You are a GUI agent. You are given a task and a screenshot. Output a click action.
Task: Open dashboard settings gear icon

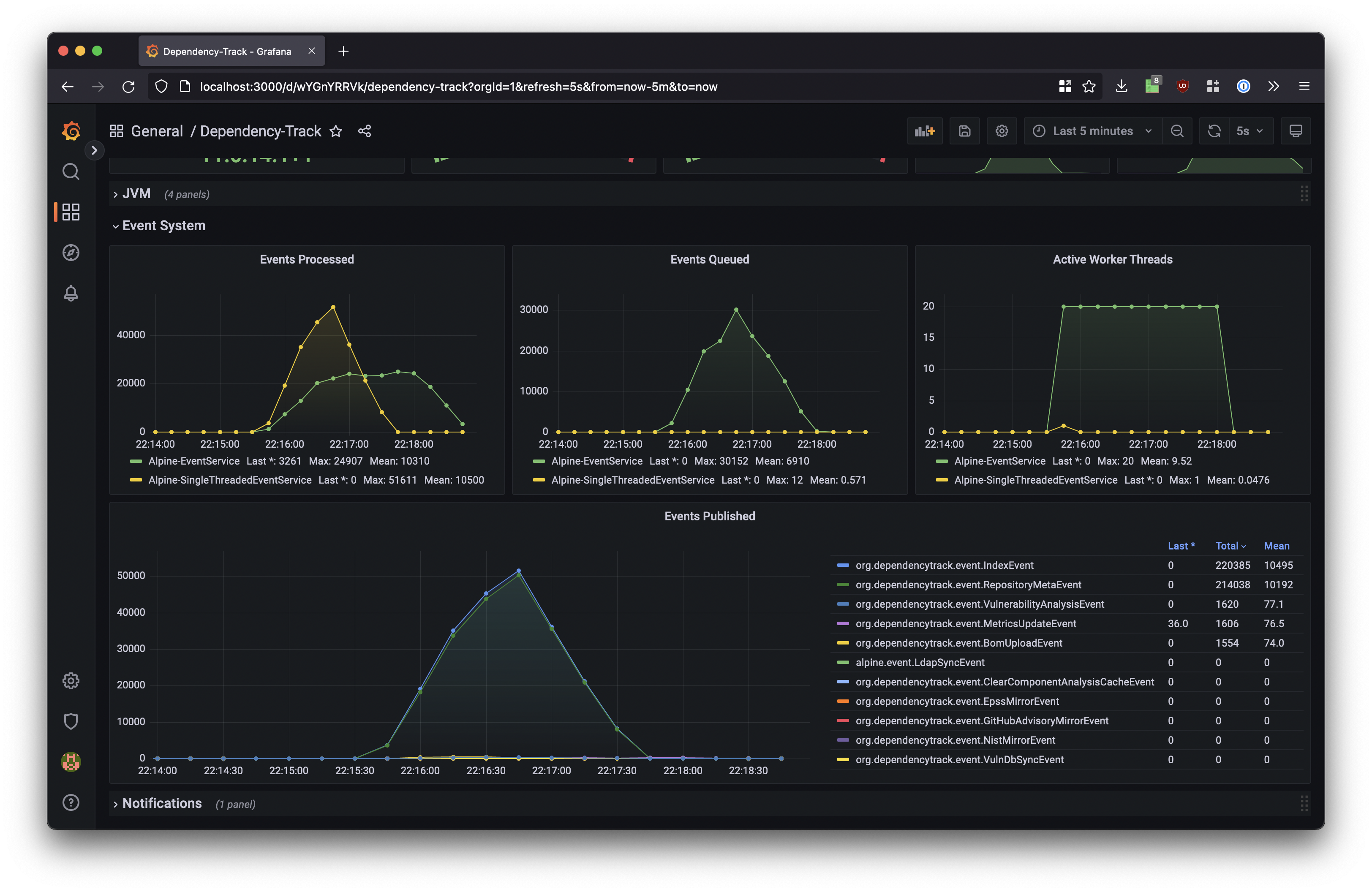[x=1002, y=131]
